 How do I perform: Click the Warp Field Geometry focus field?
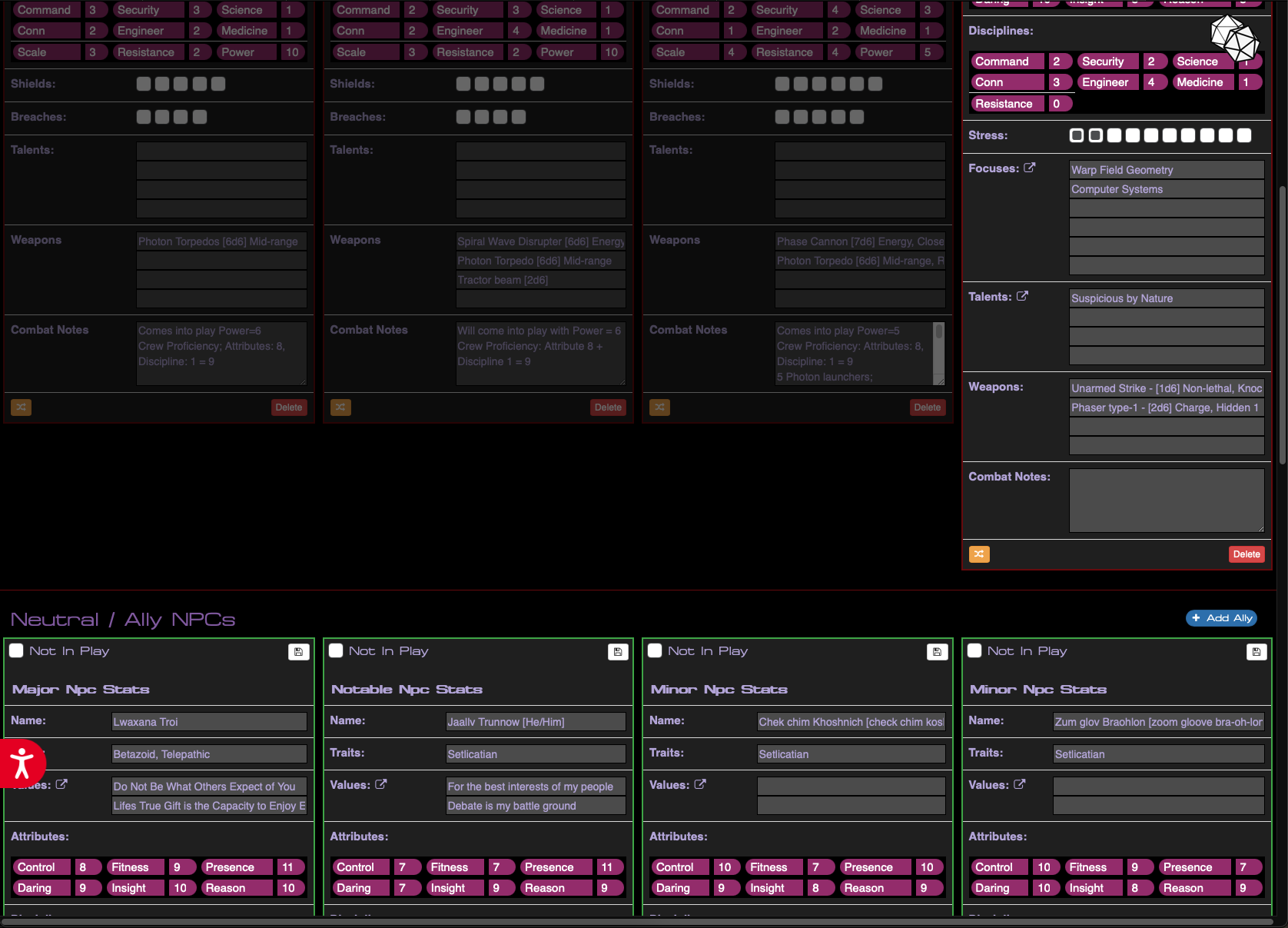coord(1166,170)
